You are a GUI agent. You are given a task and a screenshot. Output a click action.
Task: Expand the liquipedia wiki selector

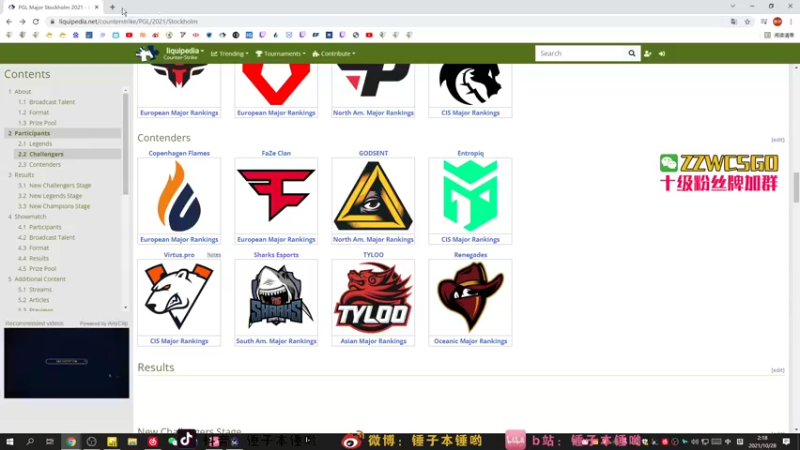point(185,51)
